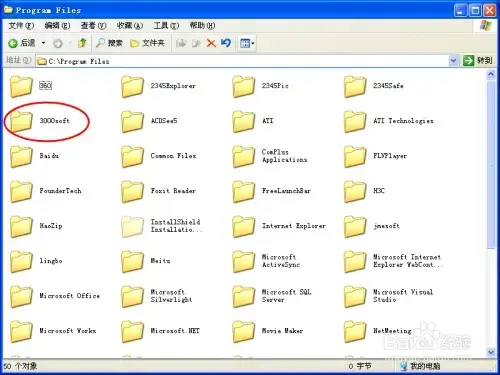Screen dimensions: 500x375
Task: Click the Program Files title bar folder icon
Action: tap(8, 10)
